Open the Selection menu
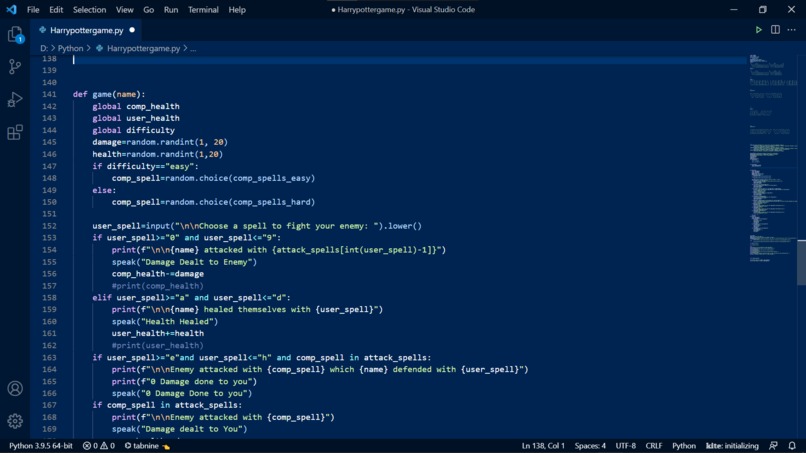Screen dimensions: 806x453 click(89, 10)
